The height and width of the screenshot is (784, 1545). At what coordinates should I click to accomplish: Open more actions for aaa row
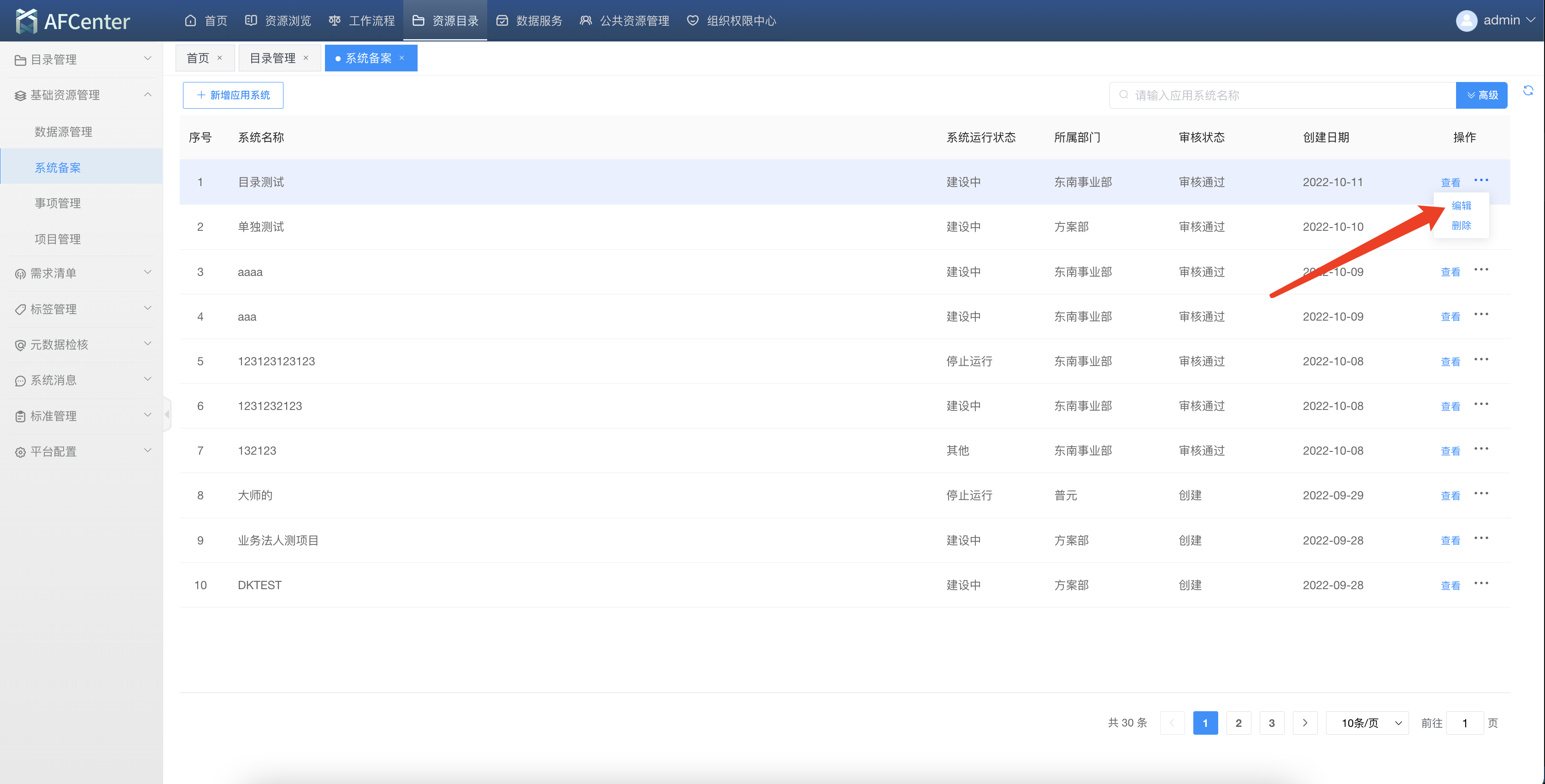click(x=1481, y=315)
